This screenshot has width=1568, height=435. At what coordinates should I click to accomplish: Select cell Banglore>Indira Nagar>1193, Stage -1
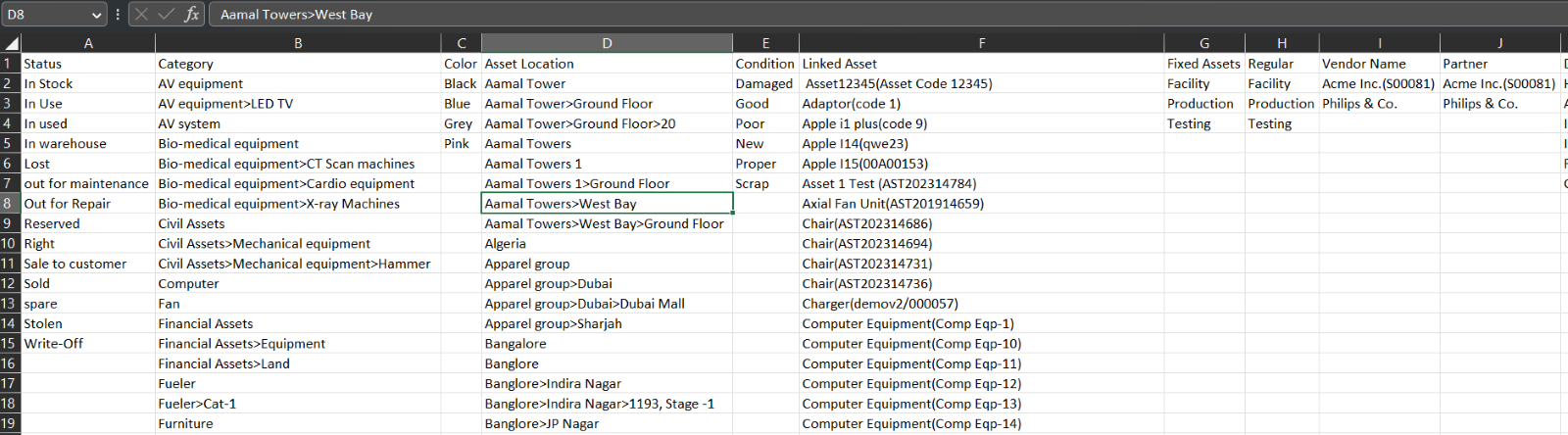click(x=607, y=404)
